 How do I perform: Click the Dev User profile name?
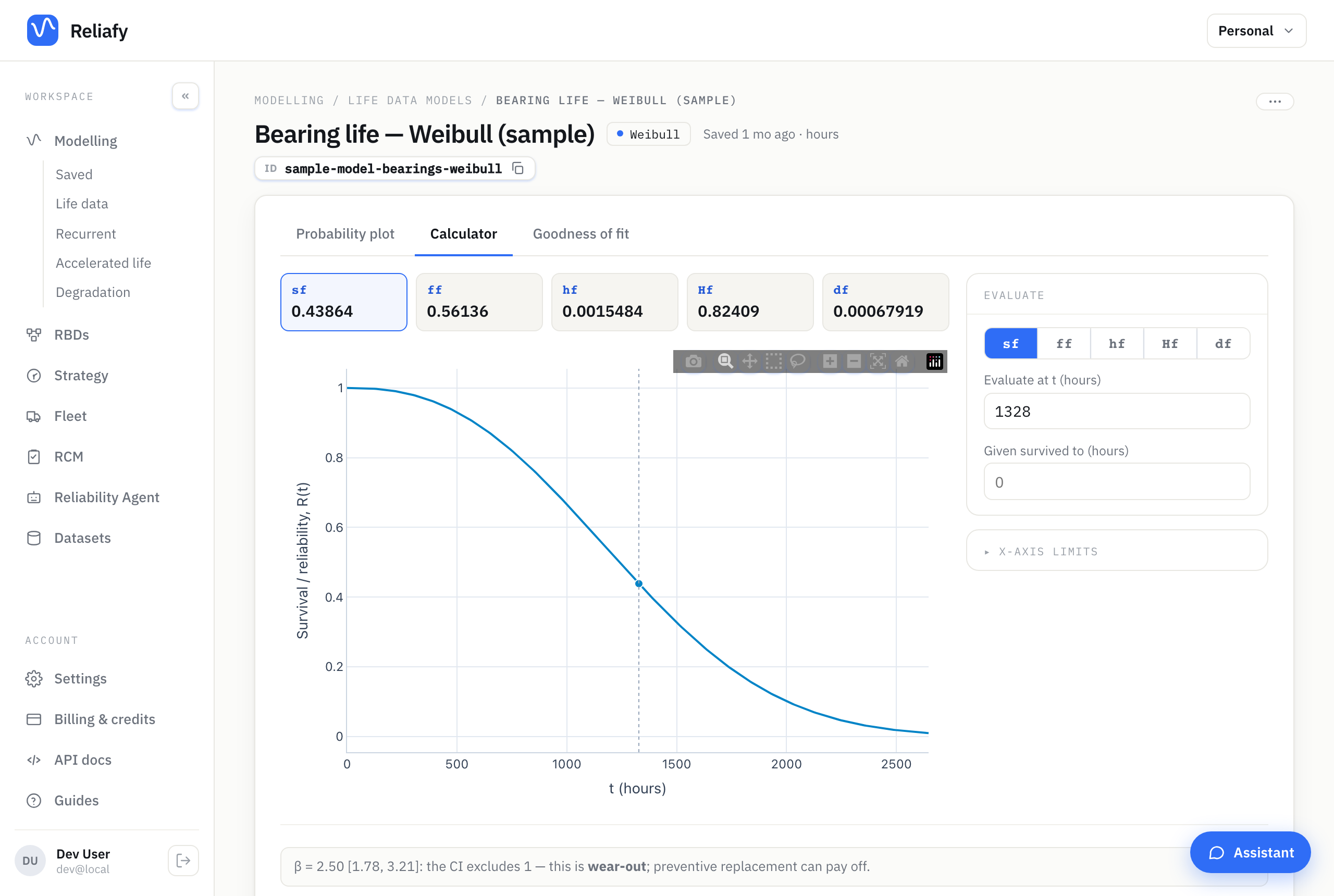(x=83, y=854)
